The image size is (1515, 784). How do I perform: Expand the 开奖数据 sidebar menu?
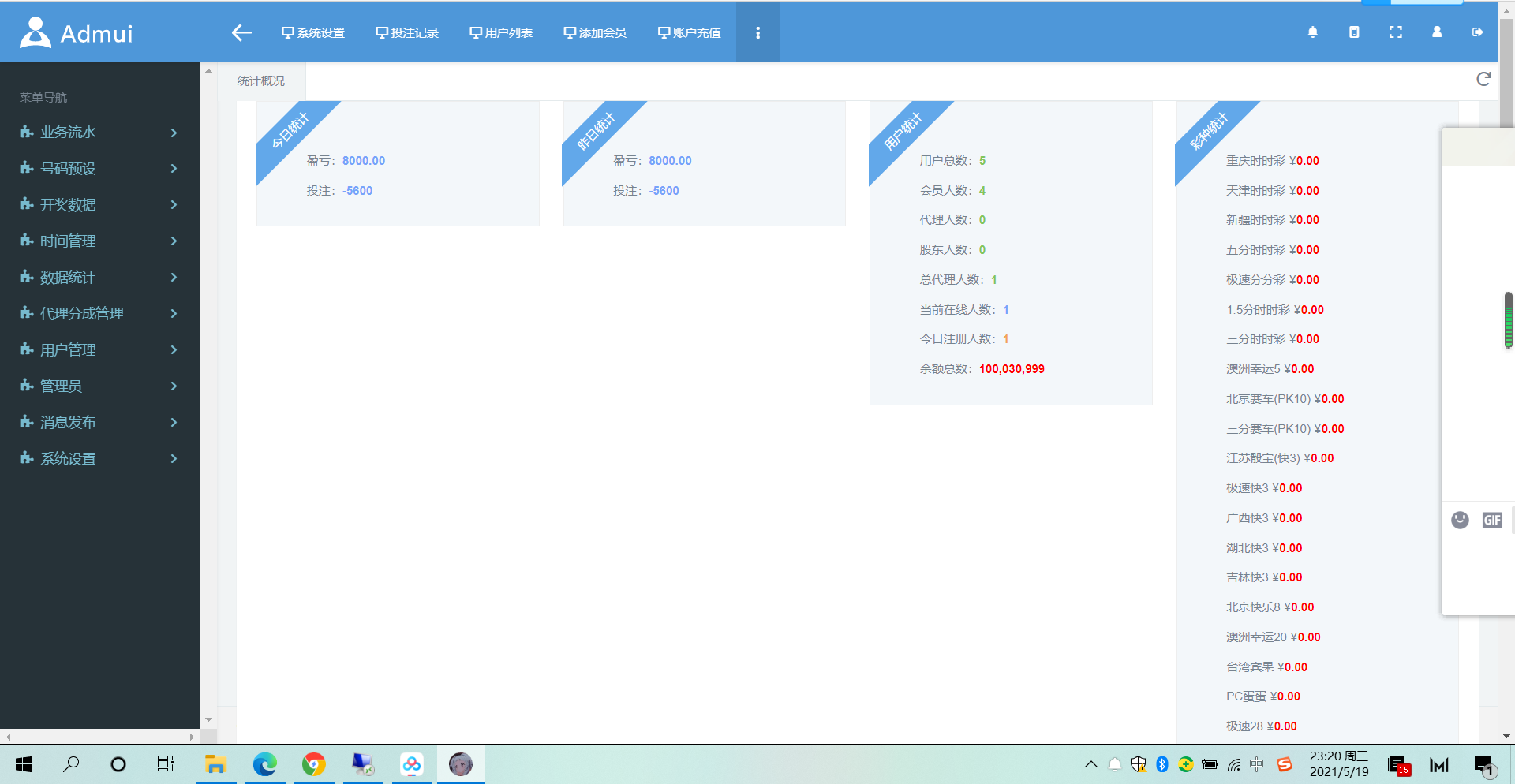(99, 205)
